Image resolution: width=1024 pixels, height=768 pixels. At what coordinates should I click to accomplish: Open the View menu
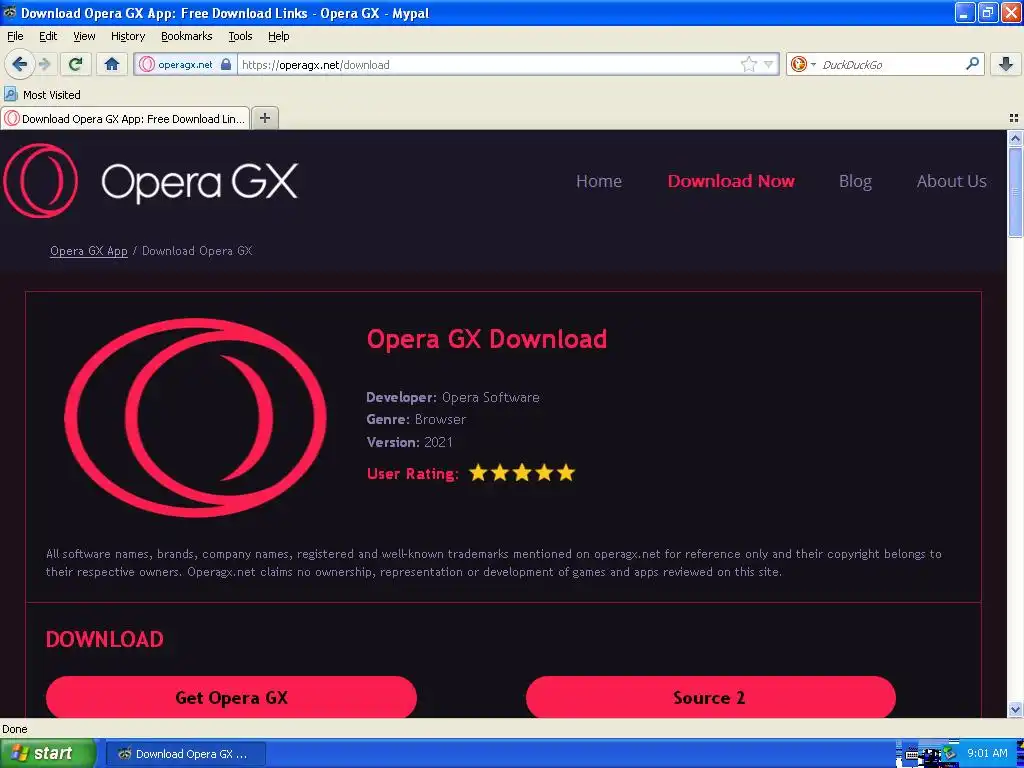(x=84, y=36)
